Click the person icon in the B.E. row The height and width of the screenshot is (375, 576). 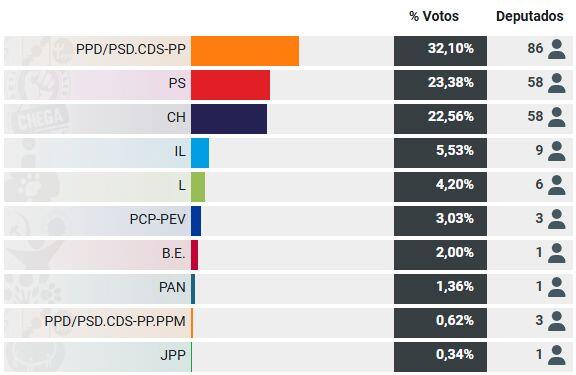(x=557, y=253)
